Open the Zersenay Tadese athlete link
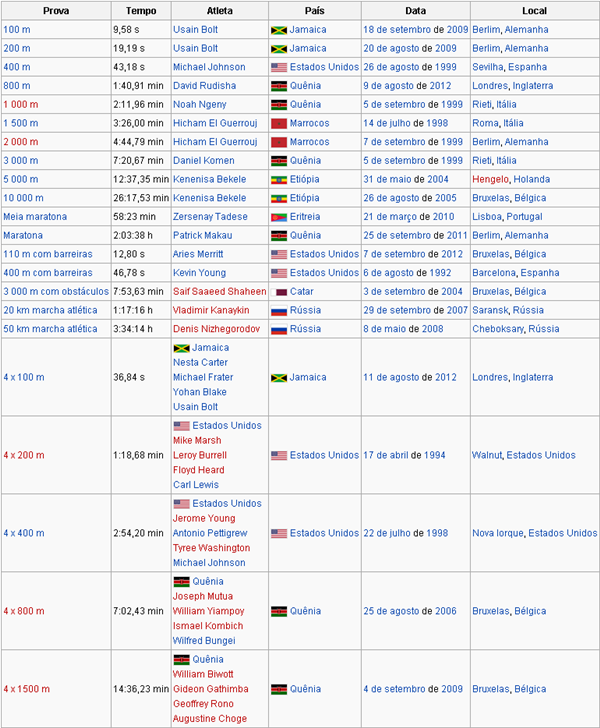 (x=210, y=217)
